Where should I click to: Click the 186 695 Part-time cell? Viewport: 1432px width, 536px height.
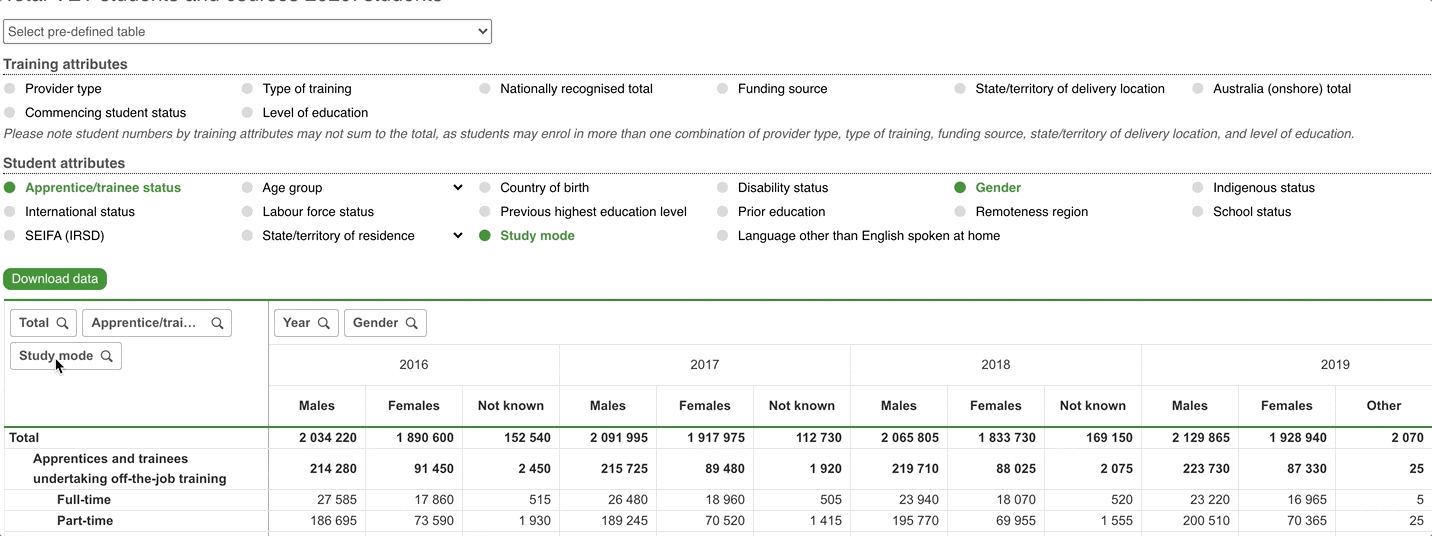click(317, 521)
